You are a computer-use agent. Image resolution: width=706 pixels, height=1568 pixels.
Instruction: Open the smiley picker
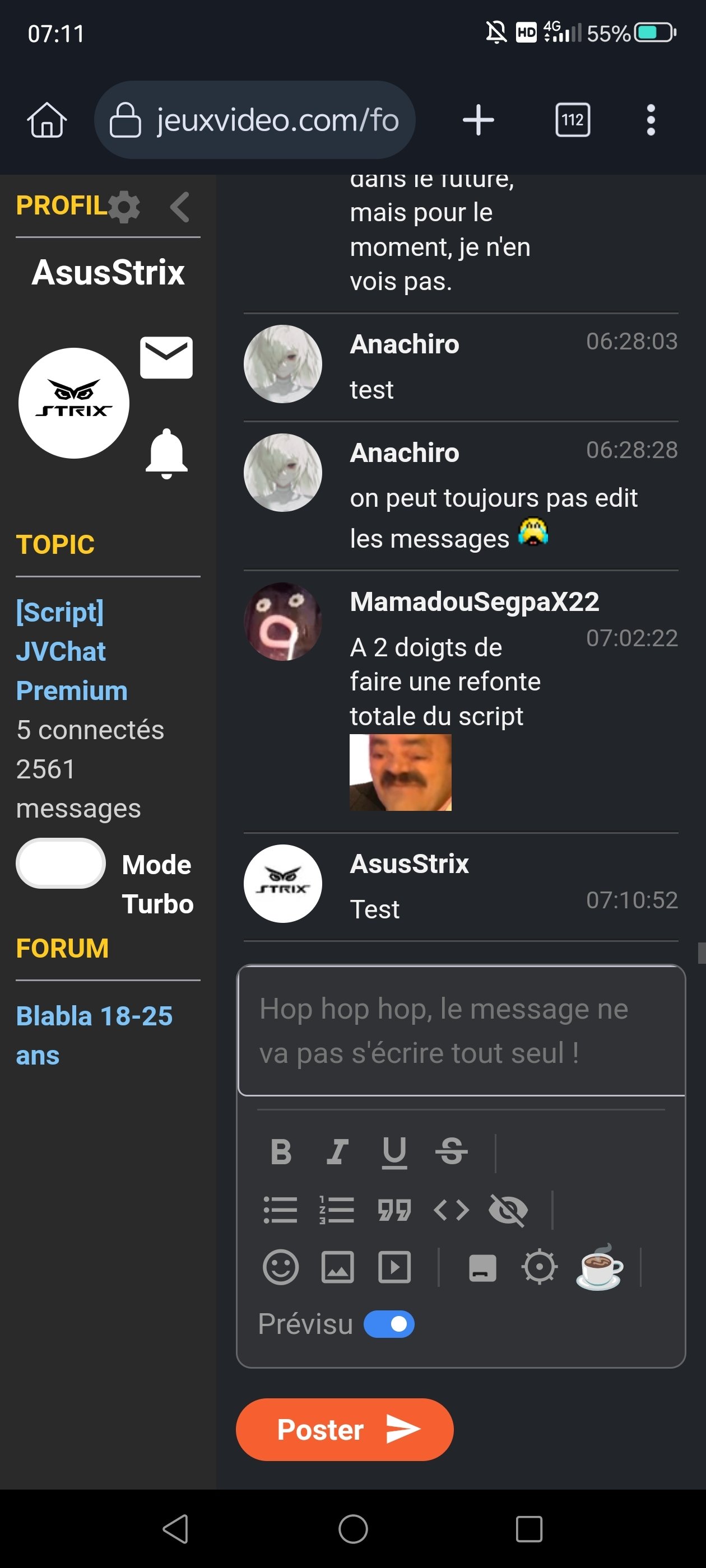point(281,1267)
